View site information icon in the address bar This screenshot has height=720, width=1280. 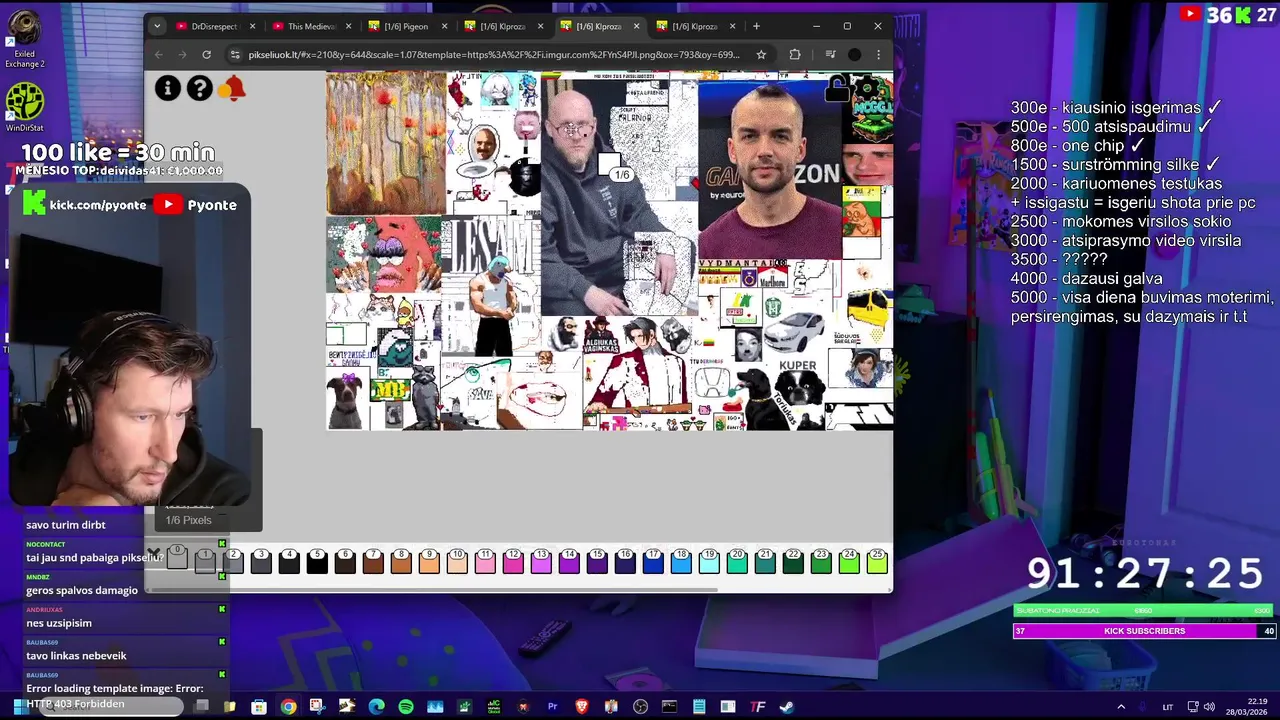coord(235,55)
